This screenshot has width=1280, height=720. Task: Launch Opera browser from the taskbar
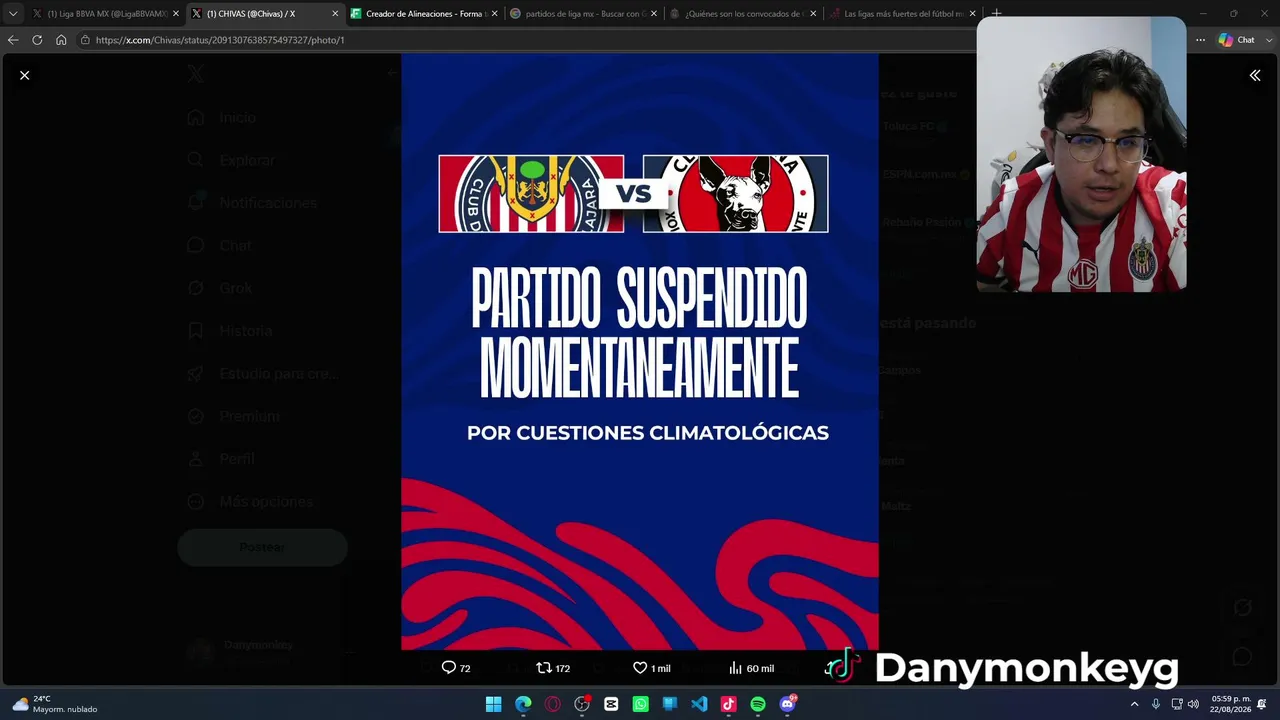click(x=553, y=704)
